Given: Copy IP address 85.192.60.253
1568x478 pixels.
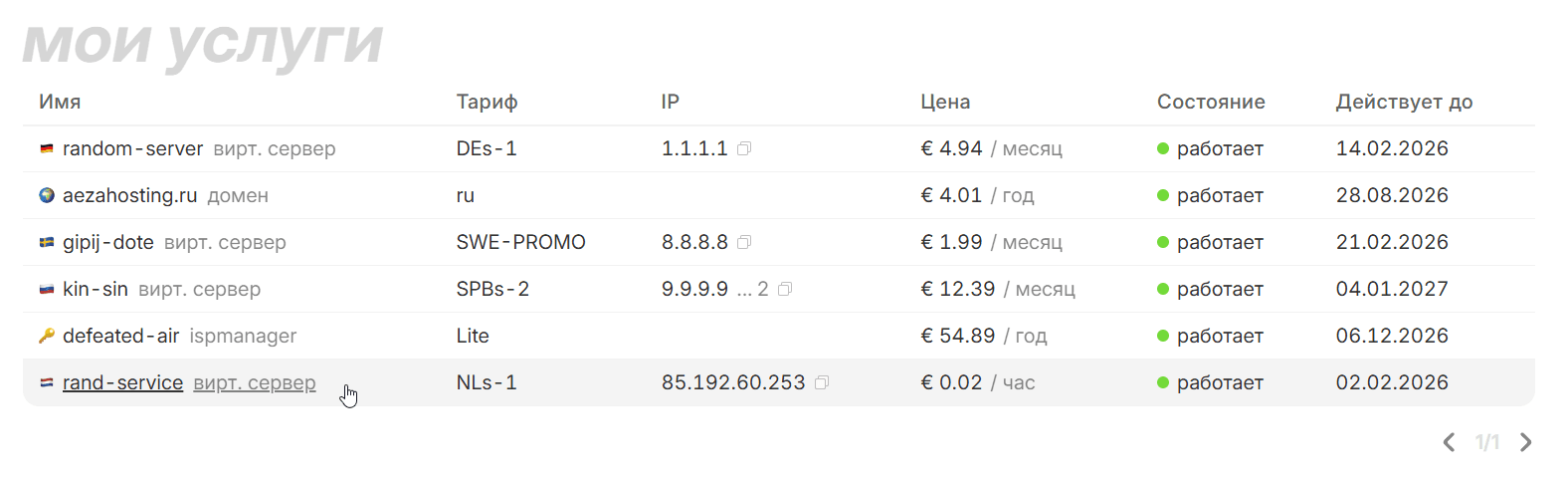Looking at the screenshot, I should (x=822, y=382).
